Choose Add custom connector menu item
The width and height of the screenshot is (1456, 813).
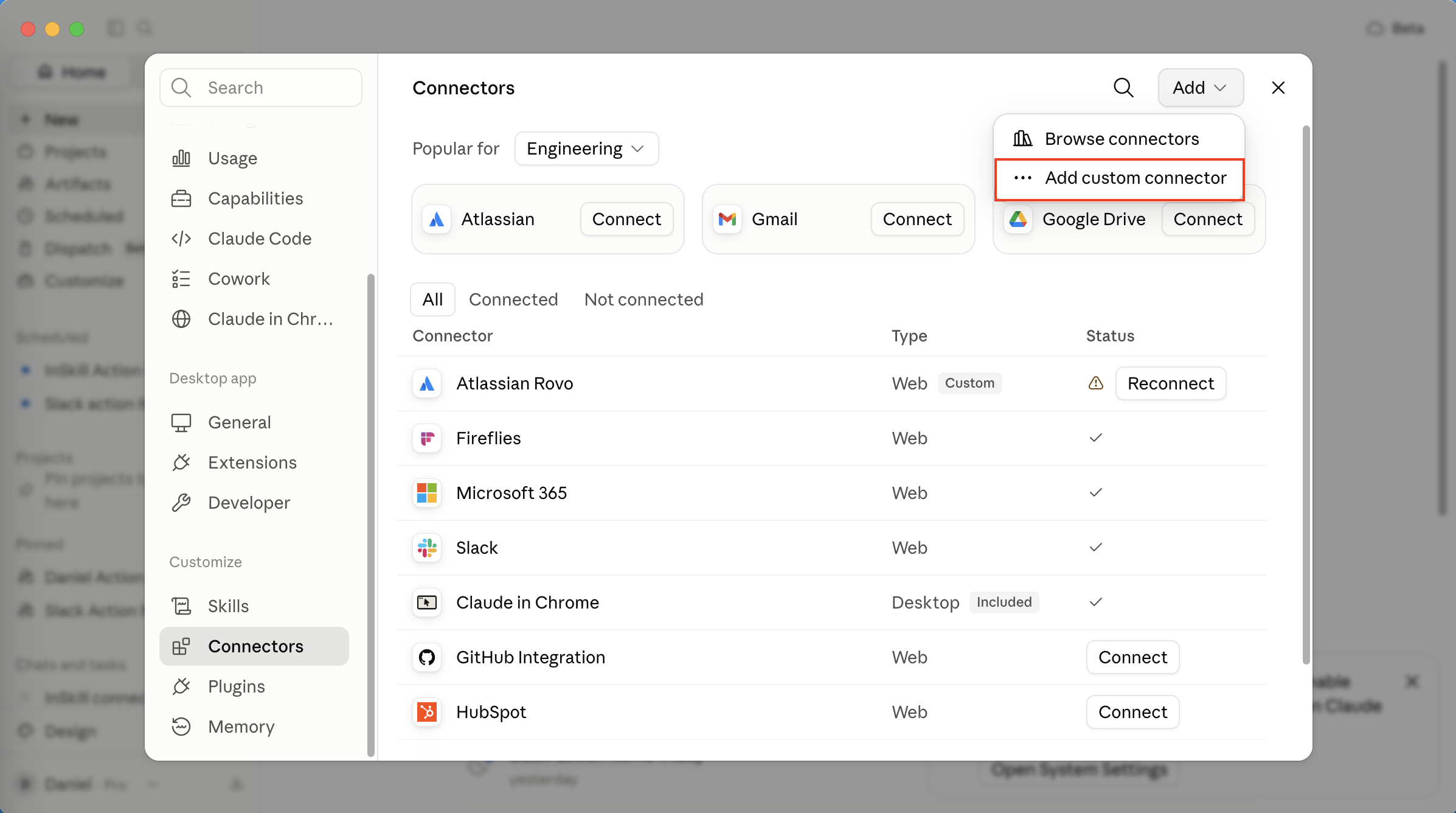(1119, 178)
